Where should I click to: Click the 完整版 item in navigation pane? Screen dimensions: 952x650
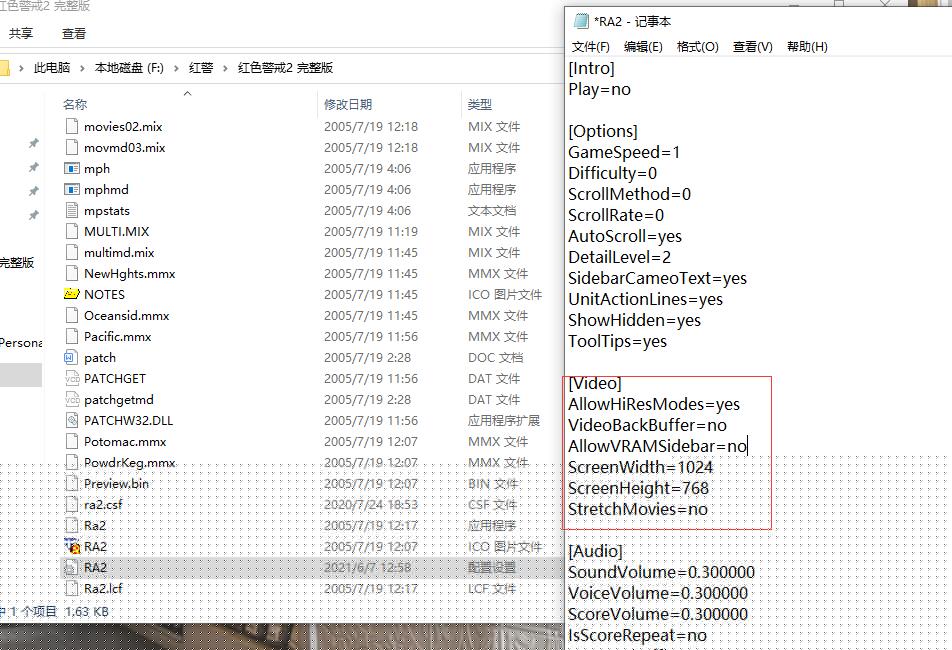[x=17, y=262]
